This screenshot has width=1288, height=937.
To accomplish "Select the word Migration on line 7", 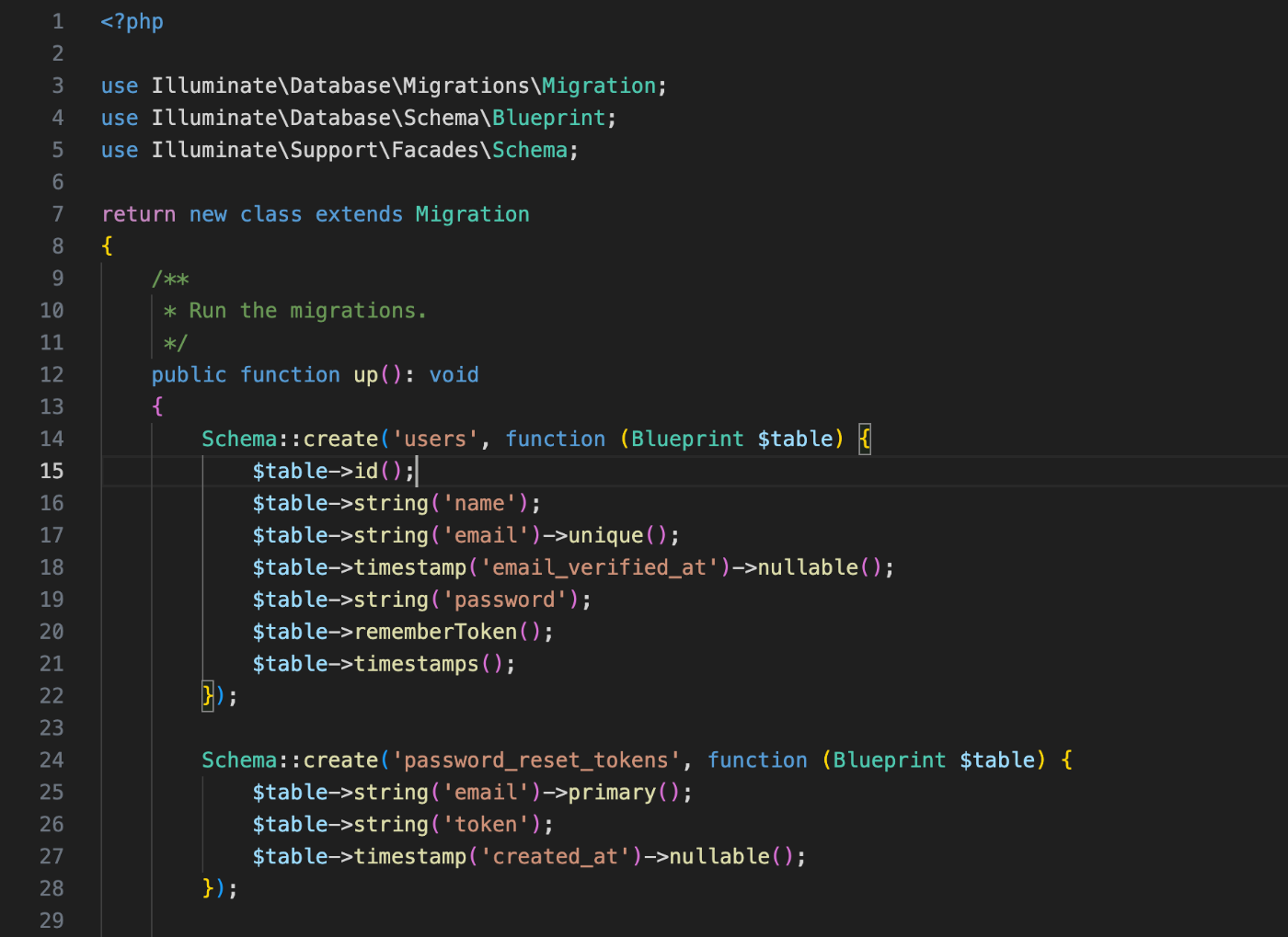I will pos(472,213).
